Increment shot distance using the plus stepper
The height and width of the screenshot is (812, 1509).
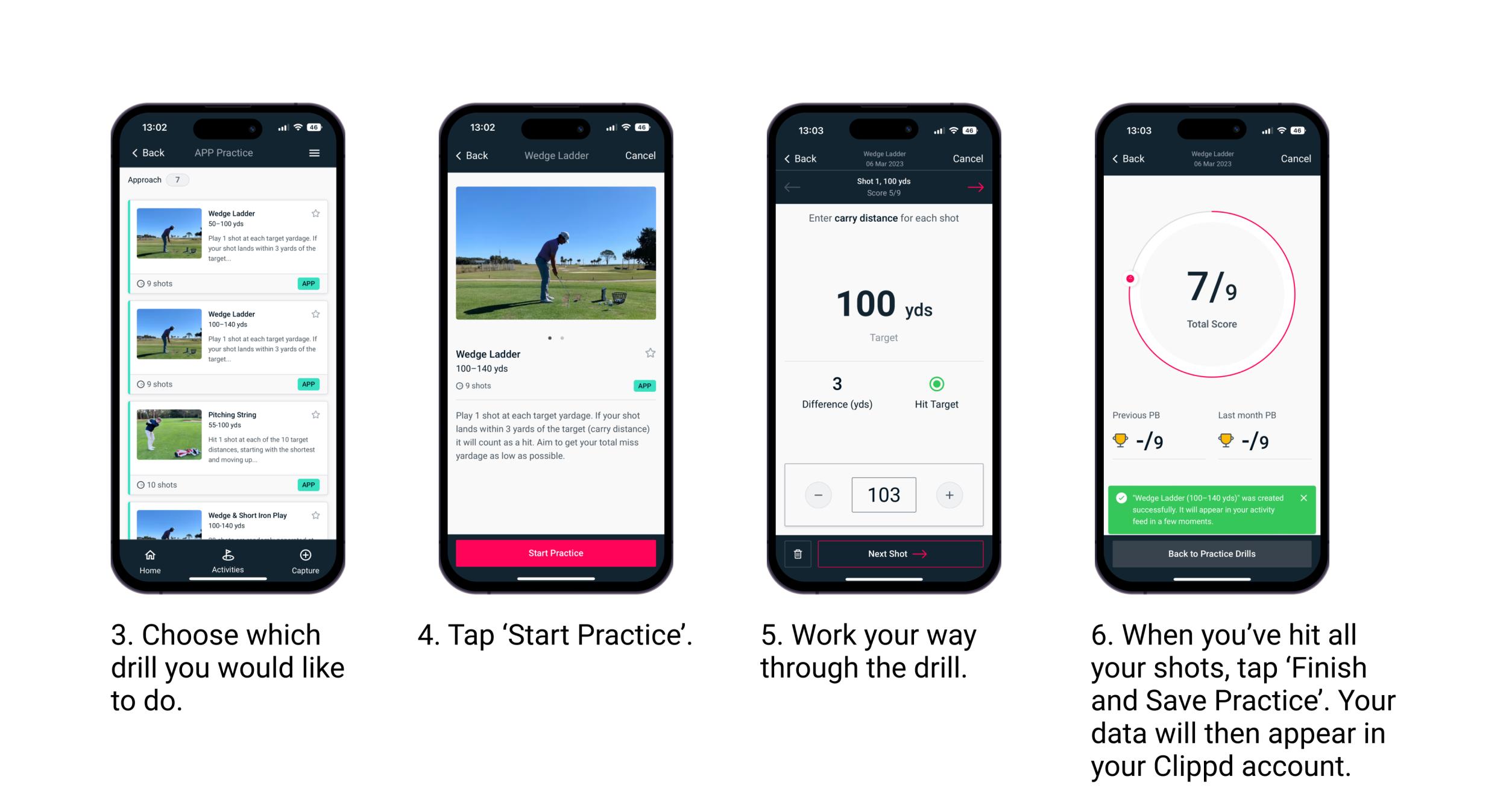pyautogui.click(x=952, y=494)
